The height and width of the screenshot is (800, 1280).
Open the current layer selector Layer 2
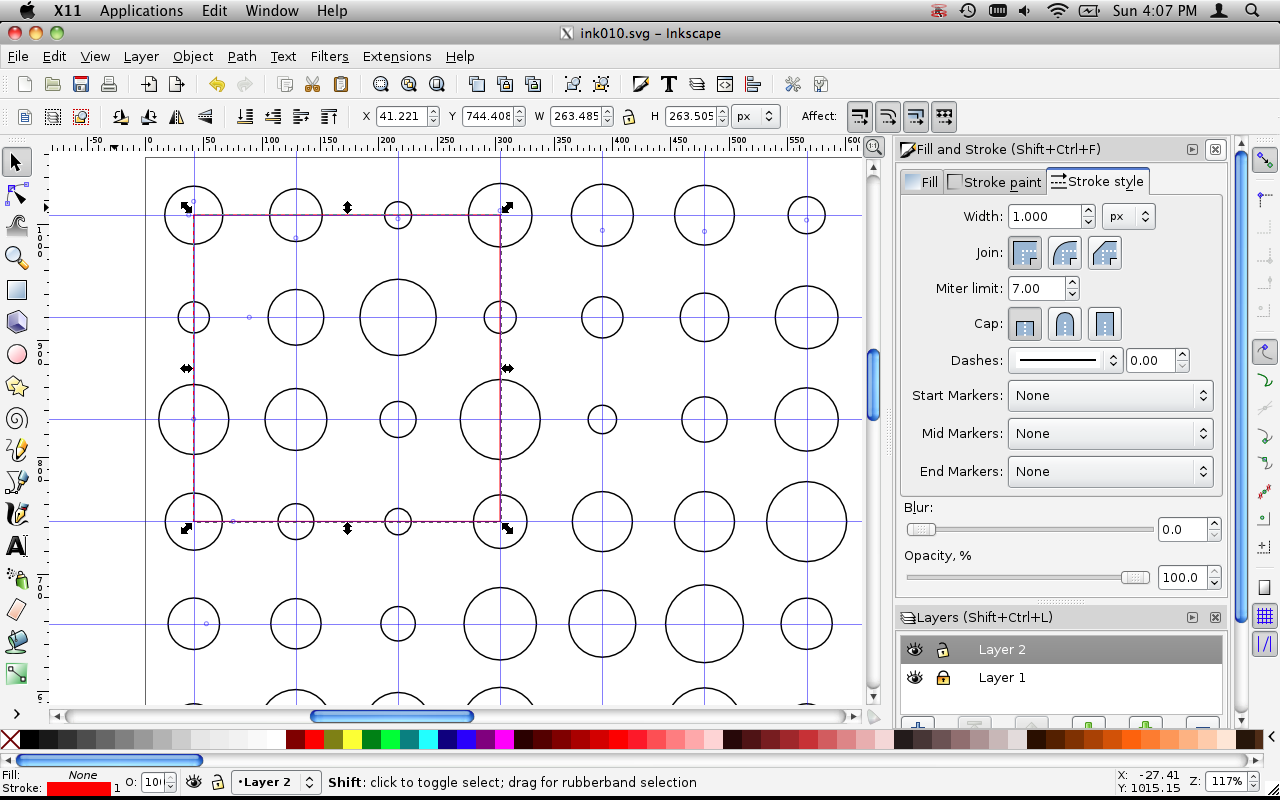(276, 782)
